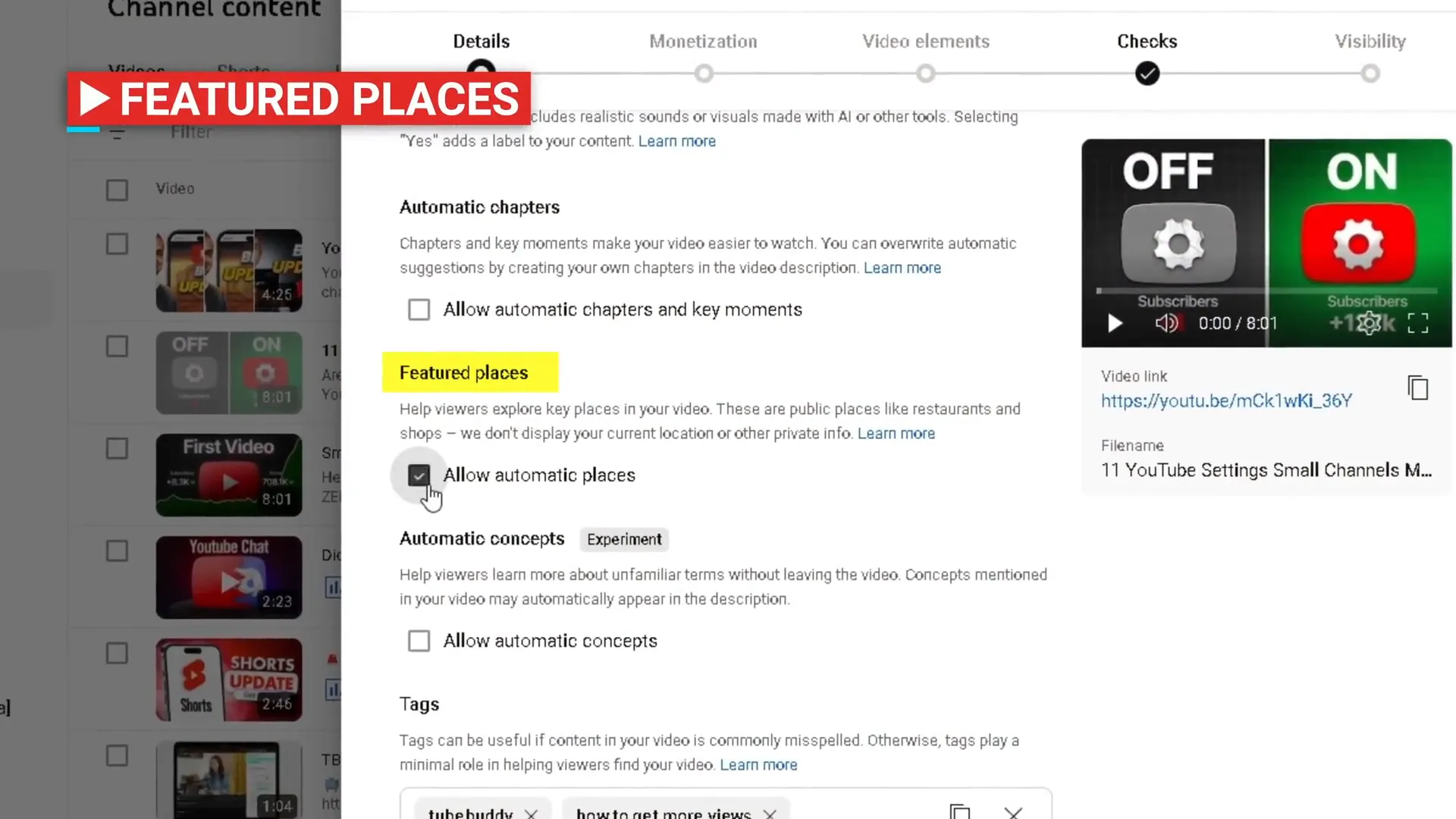Enable Allow automatic concepts
Image resolution: width=1456 pixels, height=819 pixels.
[419, 641]
